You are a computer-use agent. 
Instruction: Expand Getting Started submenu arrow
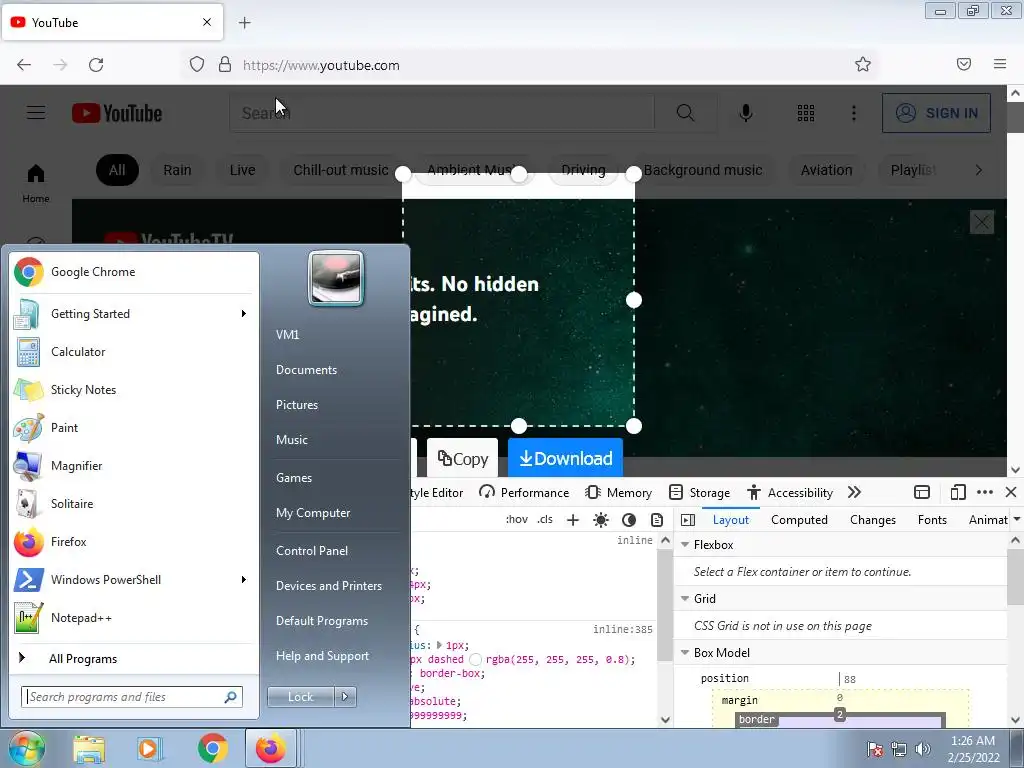(x=244, y=314)
